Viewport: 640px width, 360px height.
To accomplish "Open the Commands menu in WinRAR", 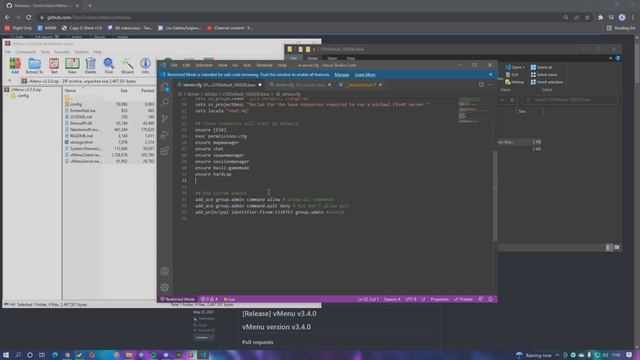I will tap(25, 52).
